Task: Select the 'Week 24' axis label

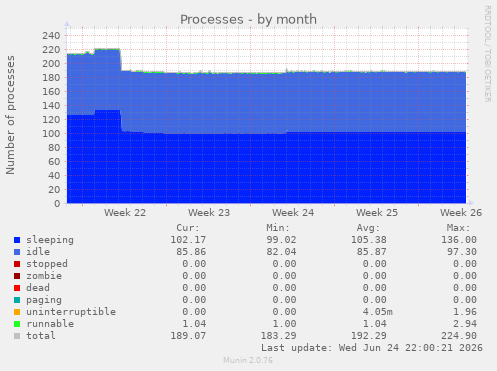Action: point(293,213)
